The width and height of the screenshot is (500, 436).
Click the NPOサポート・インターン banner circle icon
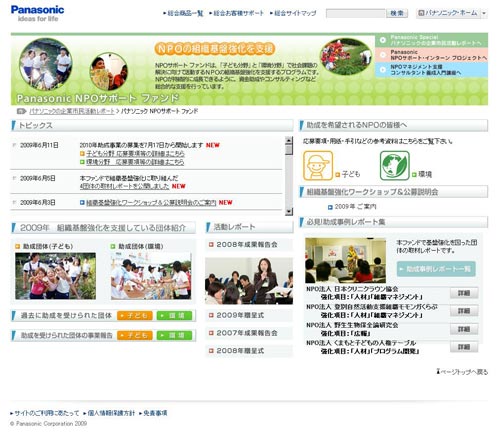pos(383,55)
